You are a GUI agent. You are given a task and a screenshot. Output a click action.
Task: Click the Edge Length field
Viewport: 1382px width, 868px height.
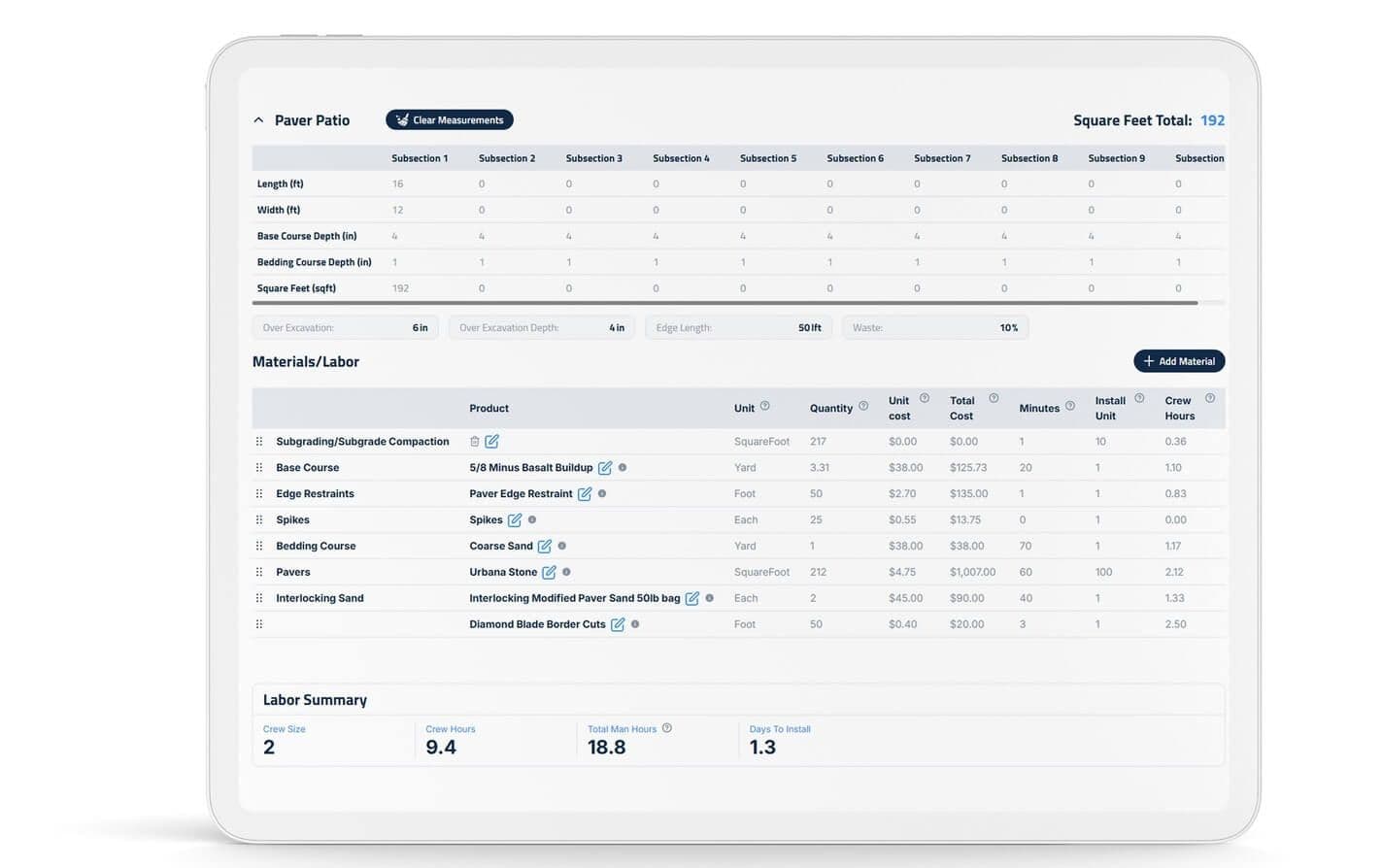737,328
